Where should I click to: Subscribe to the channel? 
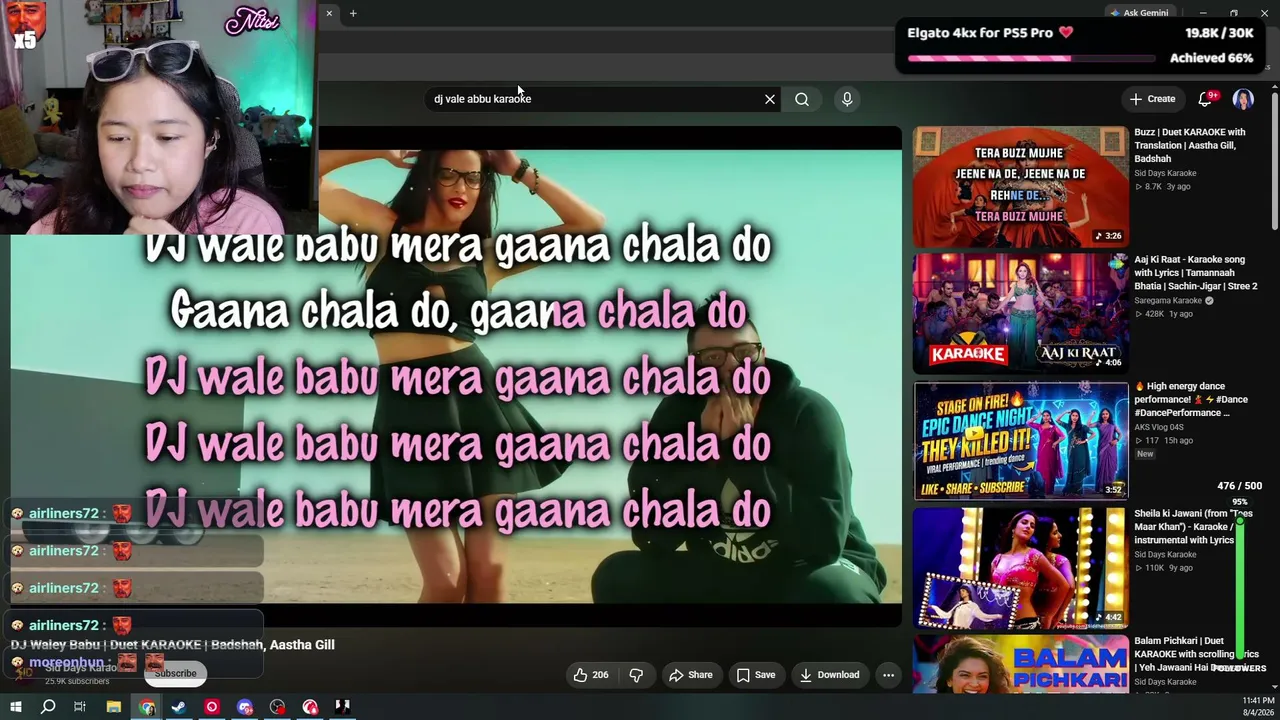point(175,673)
